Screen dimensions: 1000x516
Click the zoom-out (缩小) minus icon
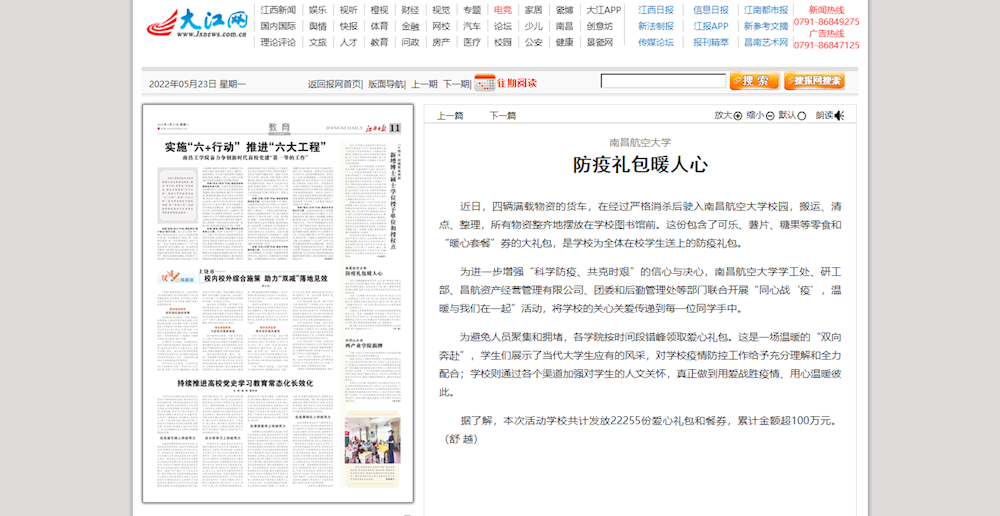click(770, 115)
